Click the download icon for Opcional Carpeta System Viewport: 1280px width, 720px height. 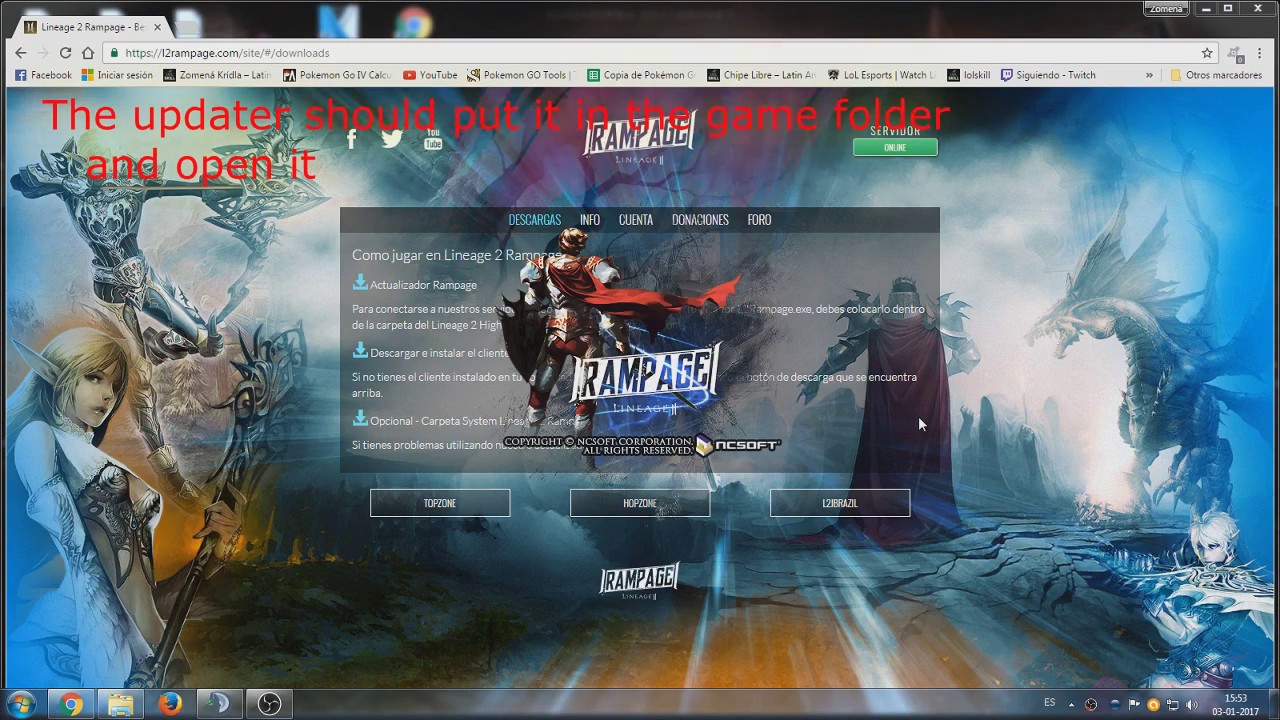coord(360,419)
